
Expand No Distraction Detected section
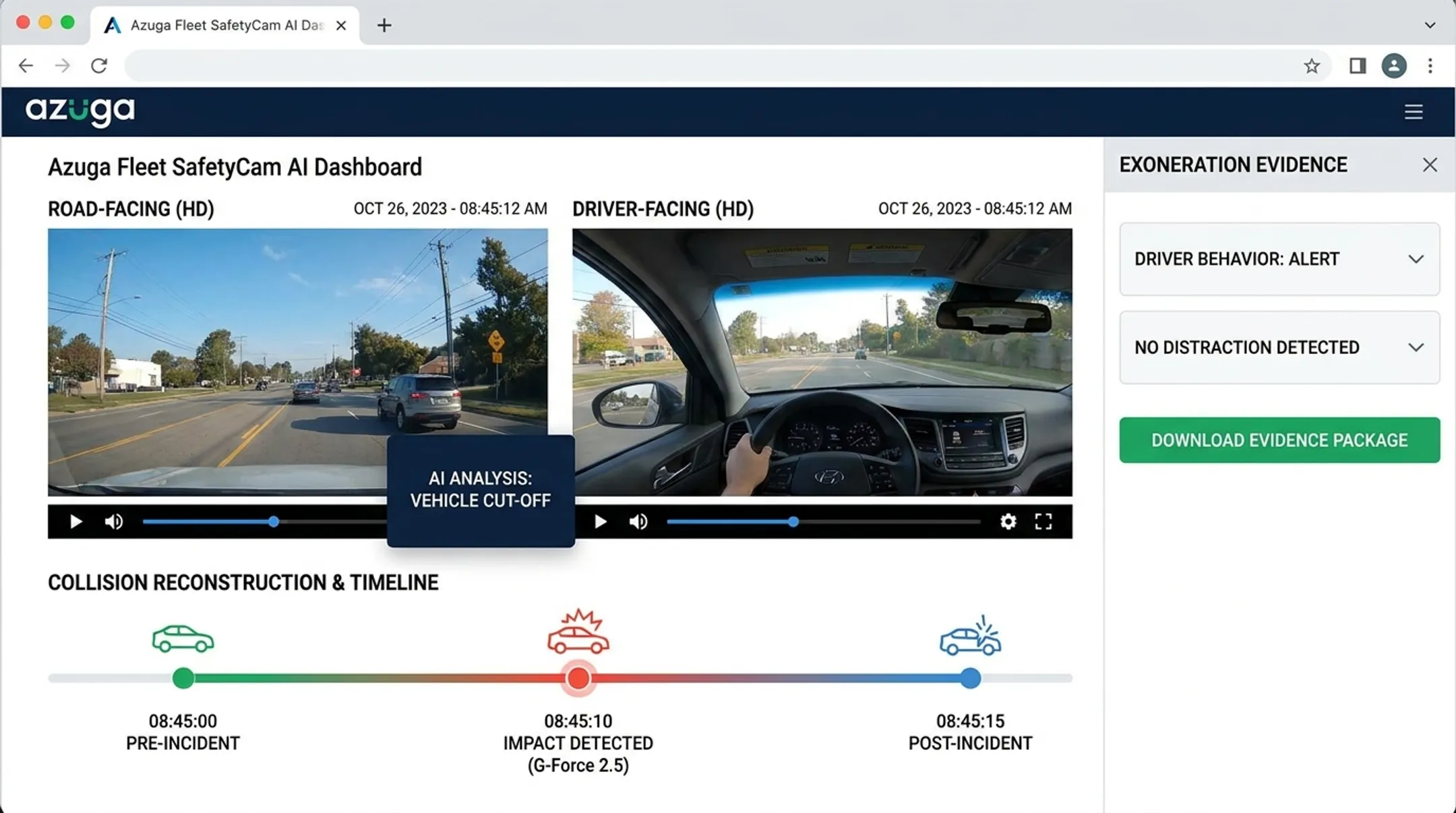pos(1279,347)
